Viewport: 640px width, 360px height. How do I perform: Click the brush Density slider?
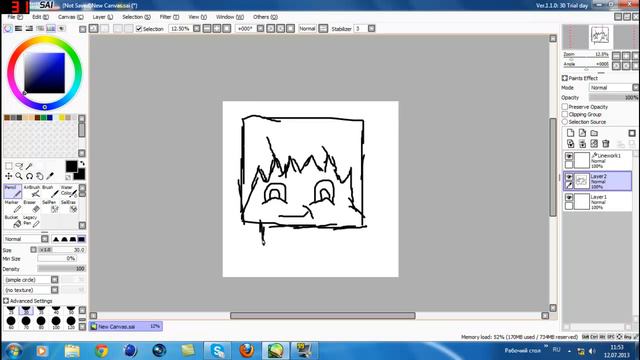click(x=61, y=269)
